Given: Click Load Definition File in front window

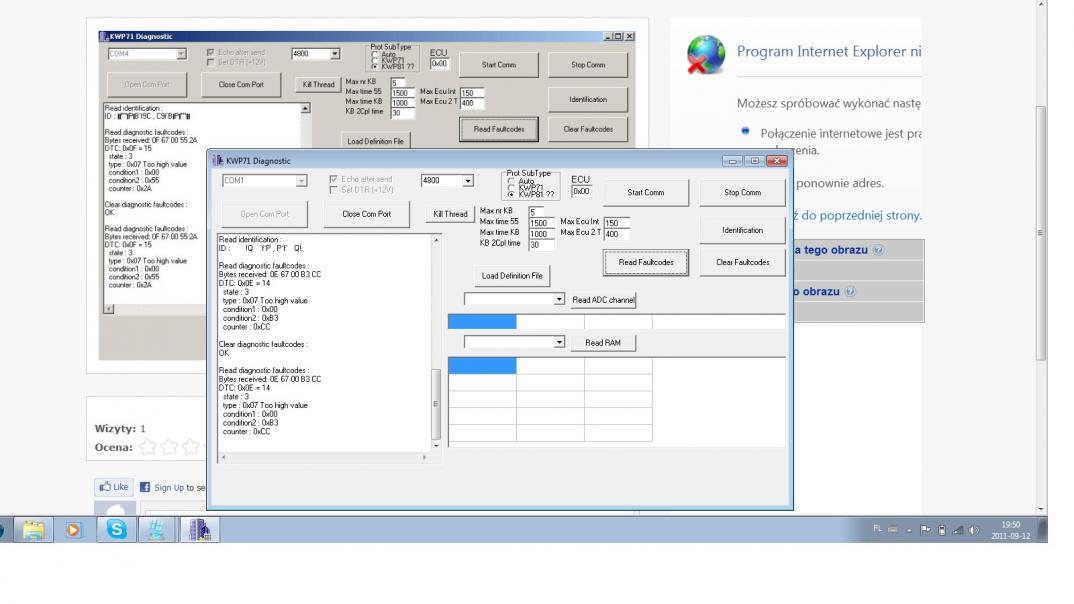Looking at the screenshot, I should (x=512, y=275).
